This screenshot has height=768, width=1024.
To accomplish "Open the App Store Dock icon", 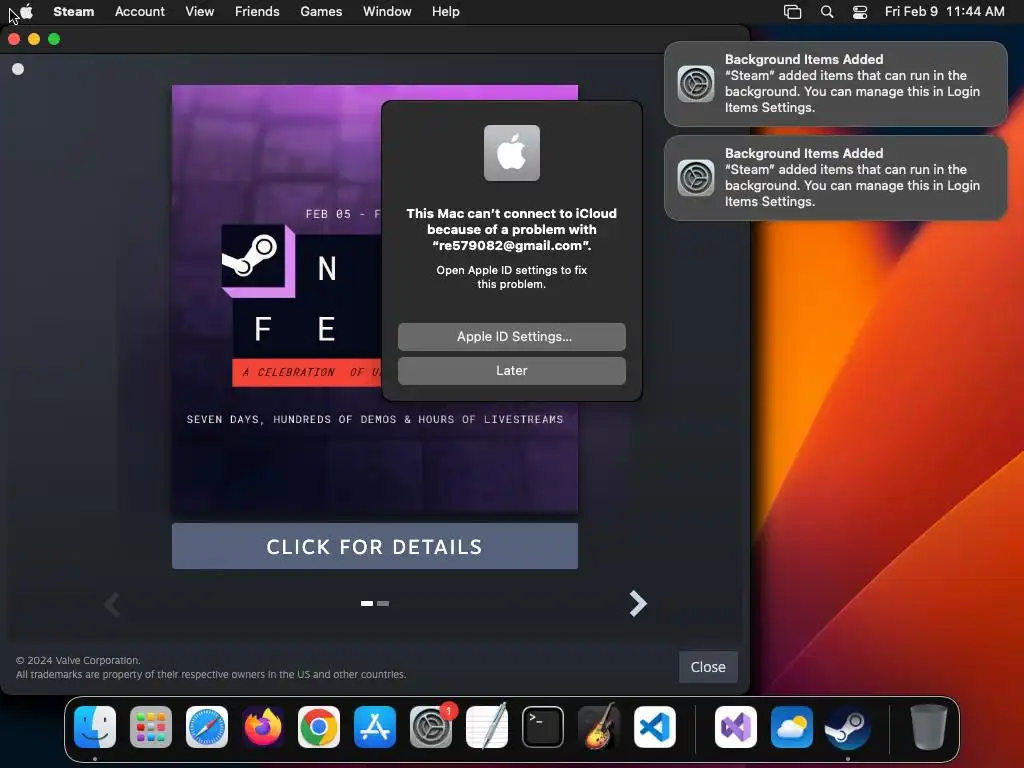I will point(375,727).
